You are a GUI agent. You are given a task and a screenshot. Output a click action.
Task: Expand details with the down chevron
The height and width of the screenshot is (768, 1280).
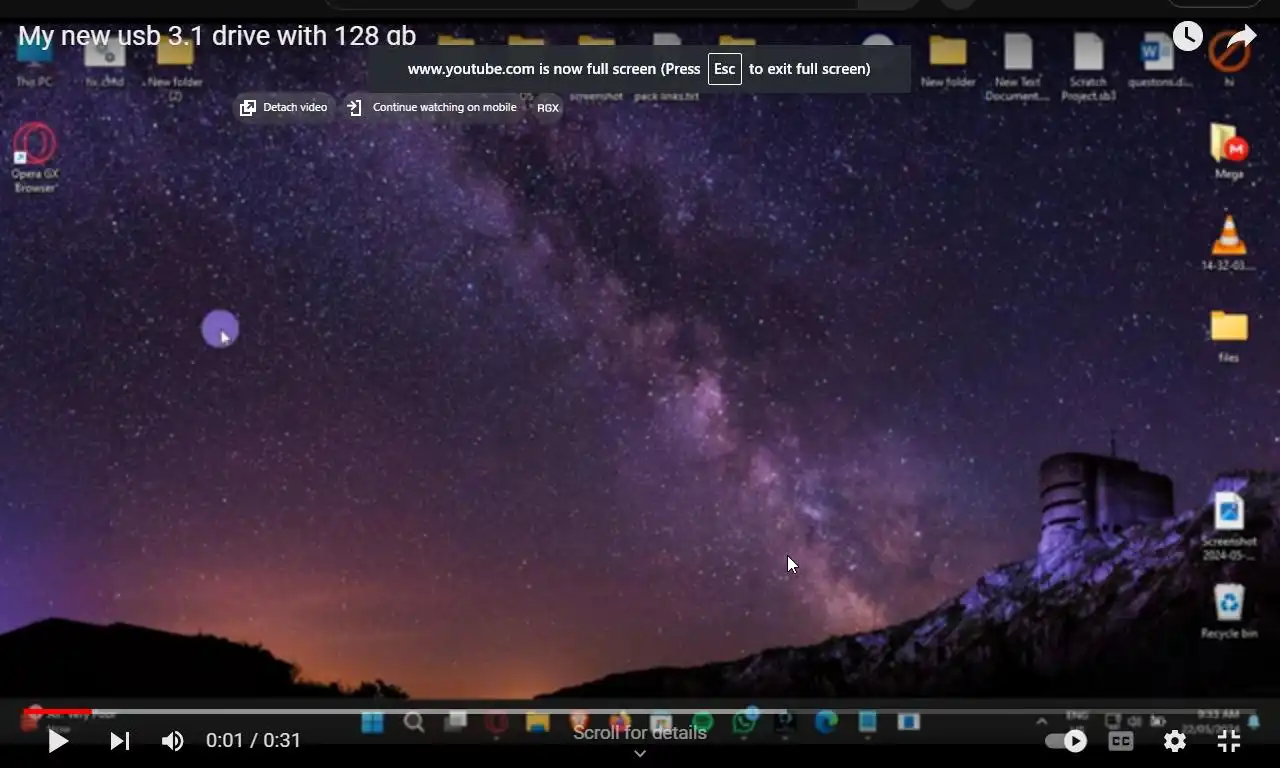[640, 754]
